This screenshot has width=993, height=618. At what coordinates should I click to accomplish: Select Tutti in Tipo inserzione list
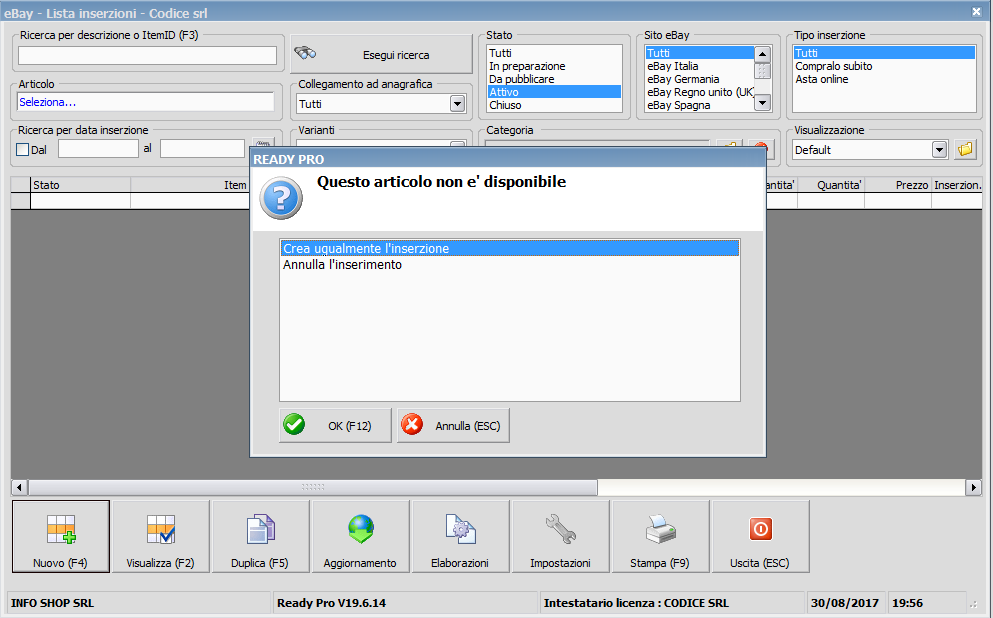(x=885, y=53)
